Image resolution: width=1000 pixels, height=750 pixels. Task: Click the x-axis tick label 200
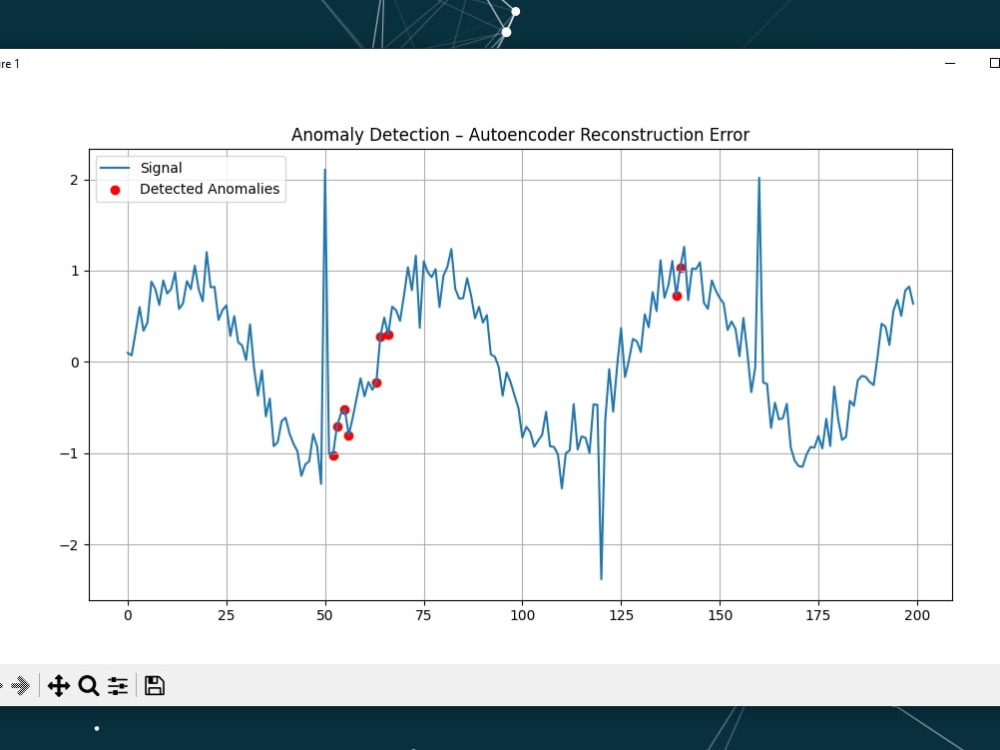click(x=917, y=615)
